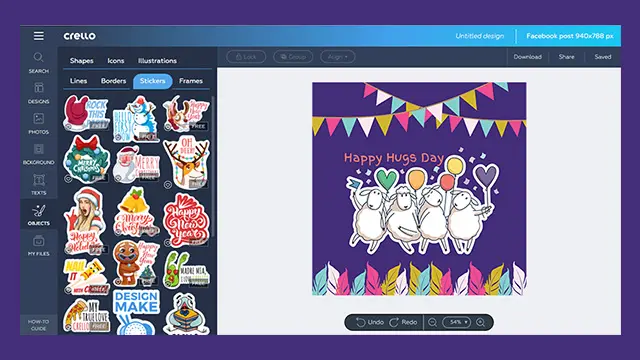This screenshot has height=360, width=640.
Task: Select the Objects sidebar panel
Action: [39, 215]
